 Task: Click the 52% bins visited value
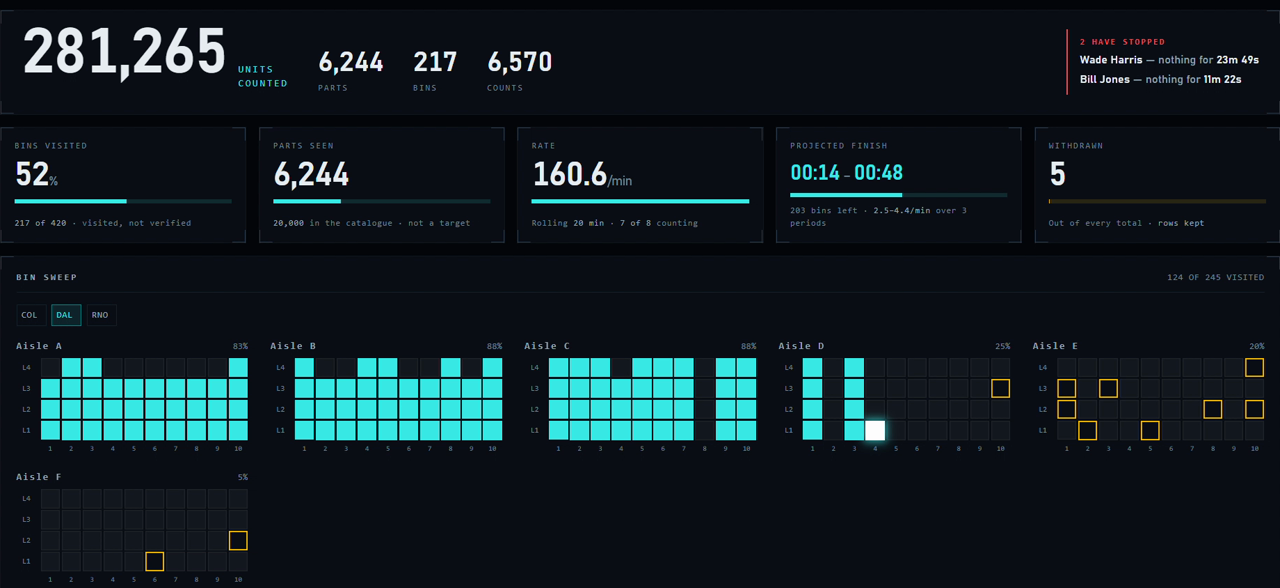pos(37,175)
